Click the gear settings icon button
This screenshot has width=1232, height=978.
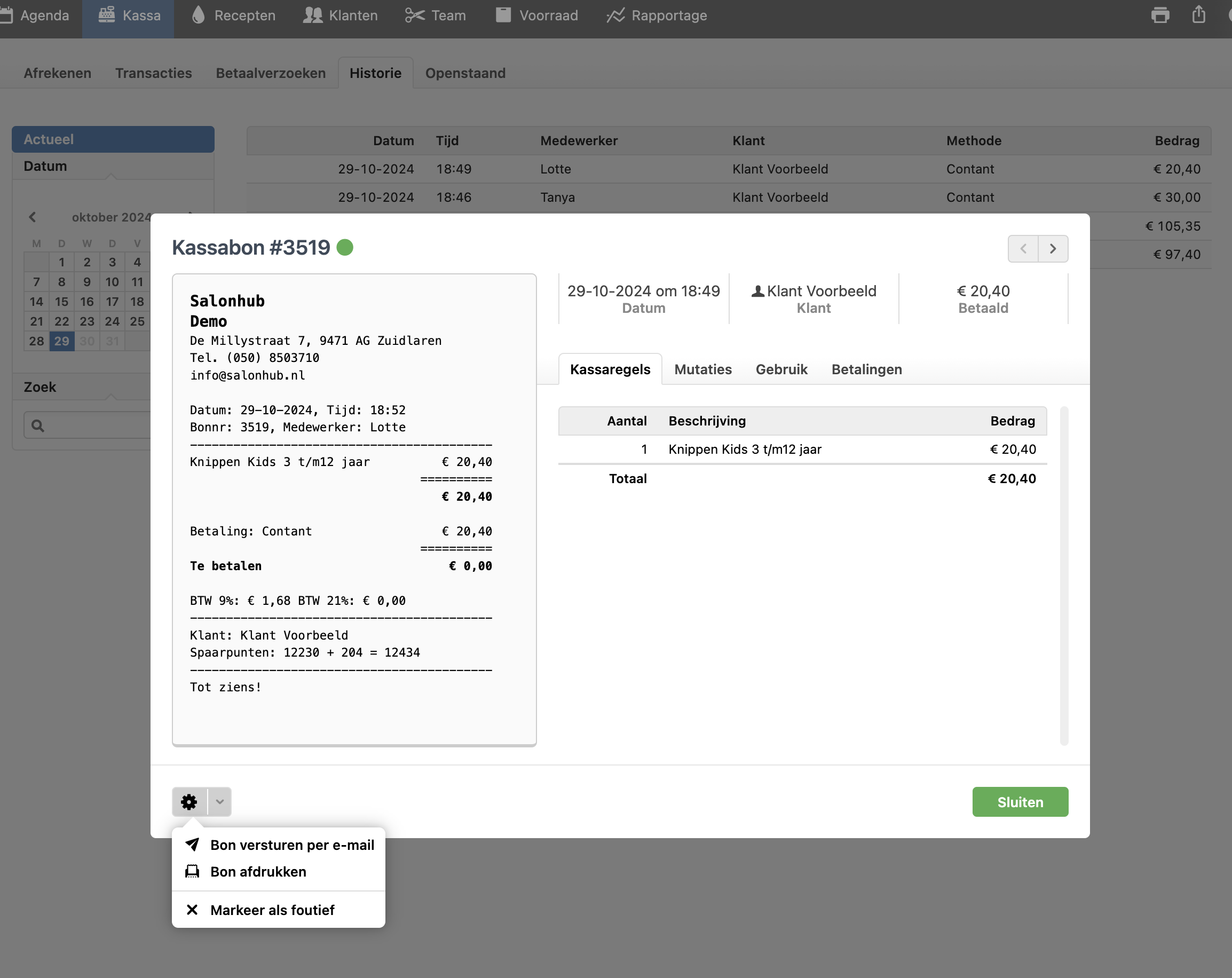(189, 801)
